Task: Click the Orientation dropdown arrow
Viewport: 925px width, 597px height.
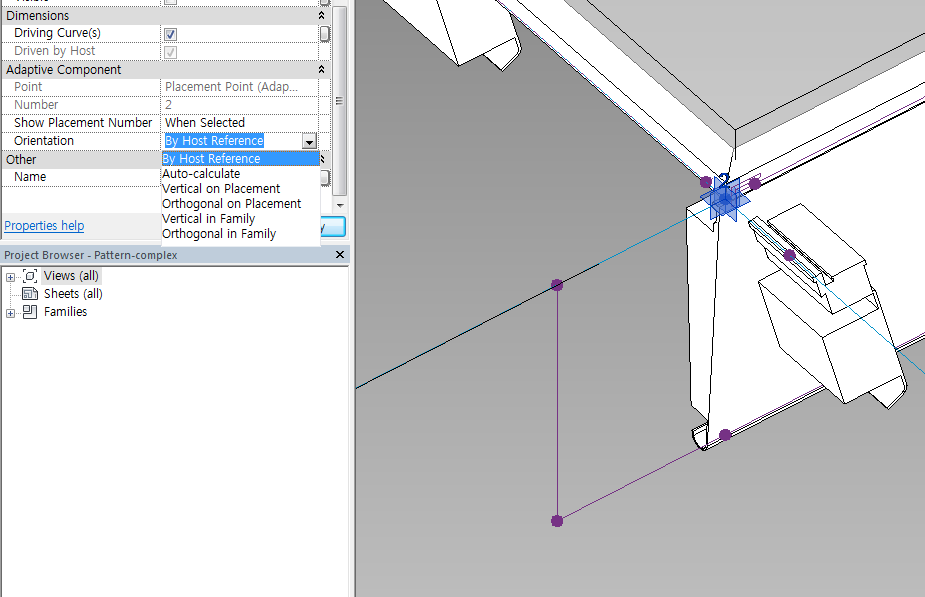Action: [x=309, y=142]
